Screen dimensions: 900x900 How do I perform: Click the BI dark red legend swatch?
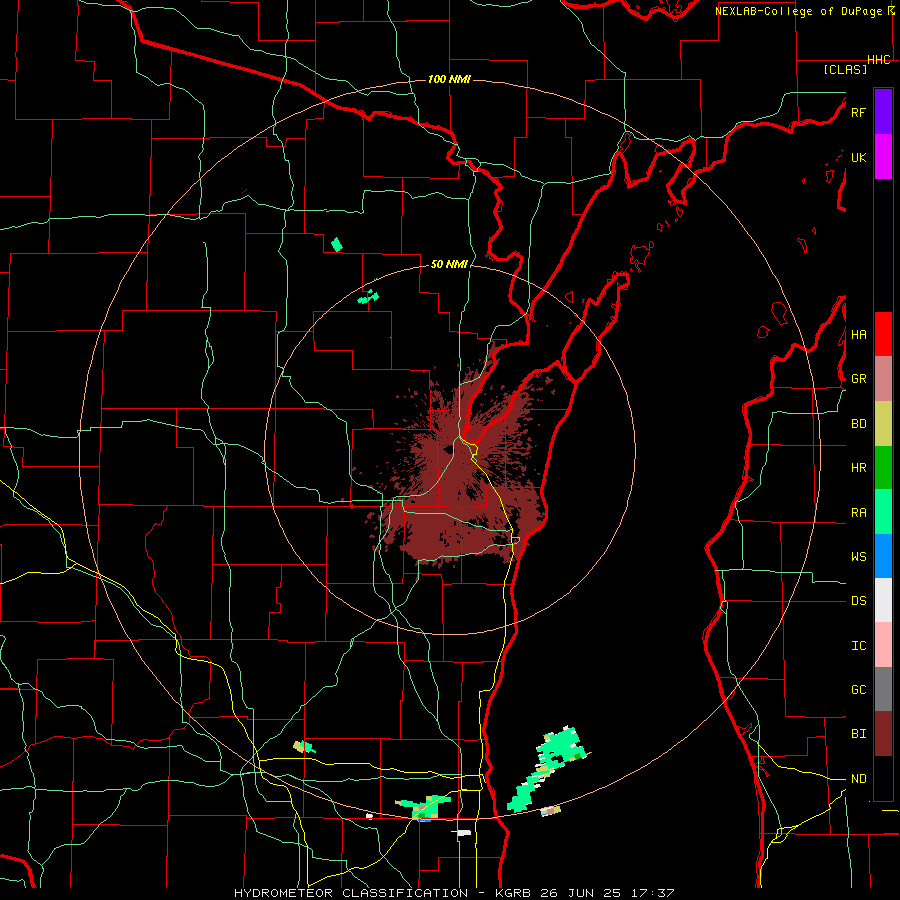pos(883,734)
